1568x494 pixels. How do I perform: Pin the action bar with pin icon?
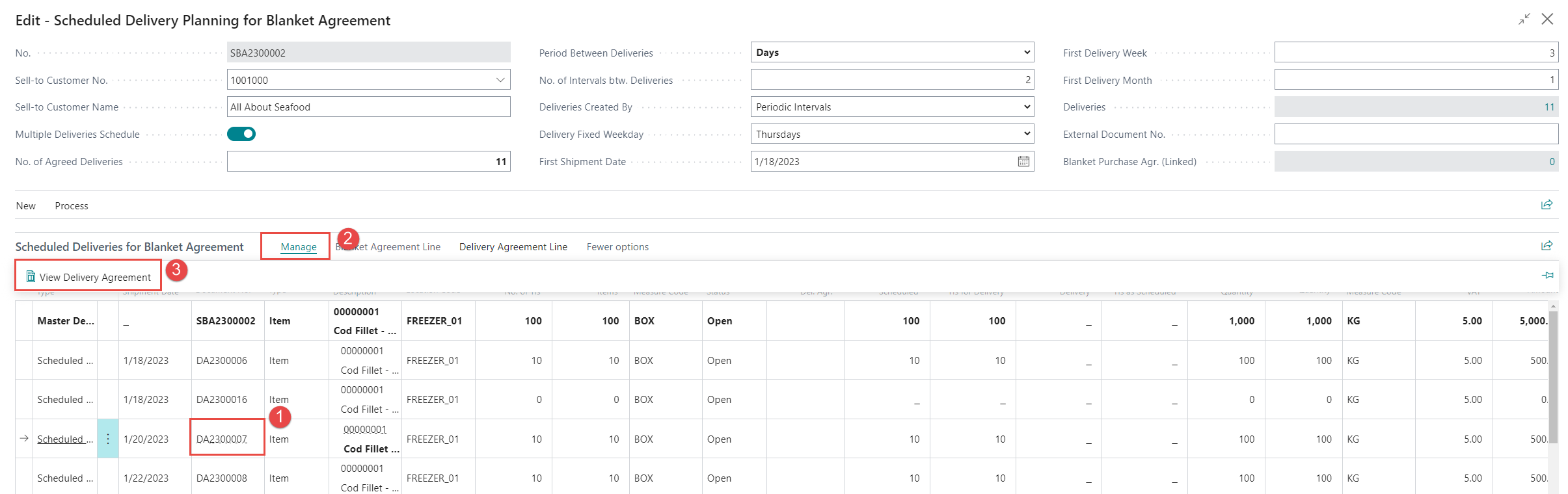1547,276
